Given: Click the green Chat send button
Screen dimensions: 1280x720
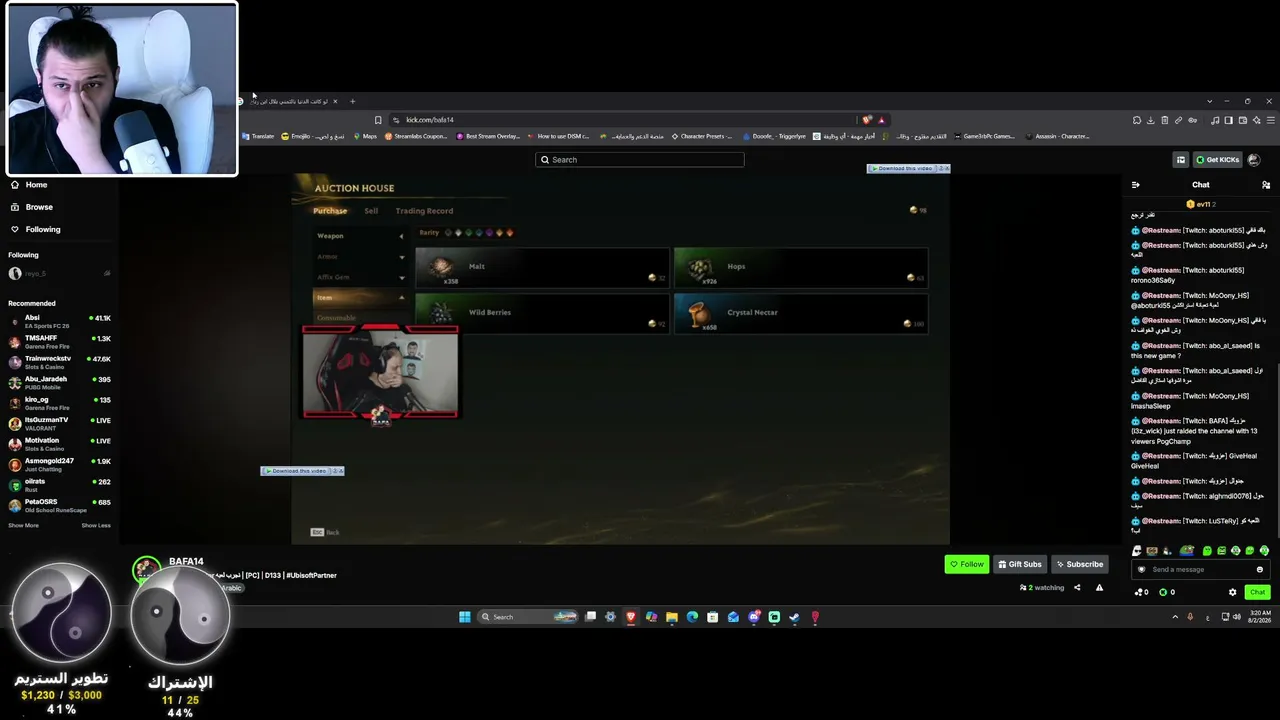Looking at the screenshot, I should pyautogui.click(x=1258, y=592).
